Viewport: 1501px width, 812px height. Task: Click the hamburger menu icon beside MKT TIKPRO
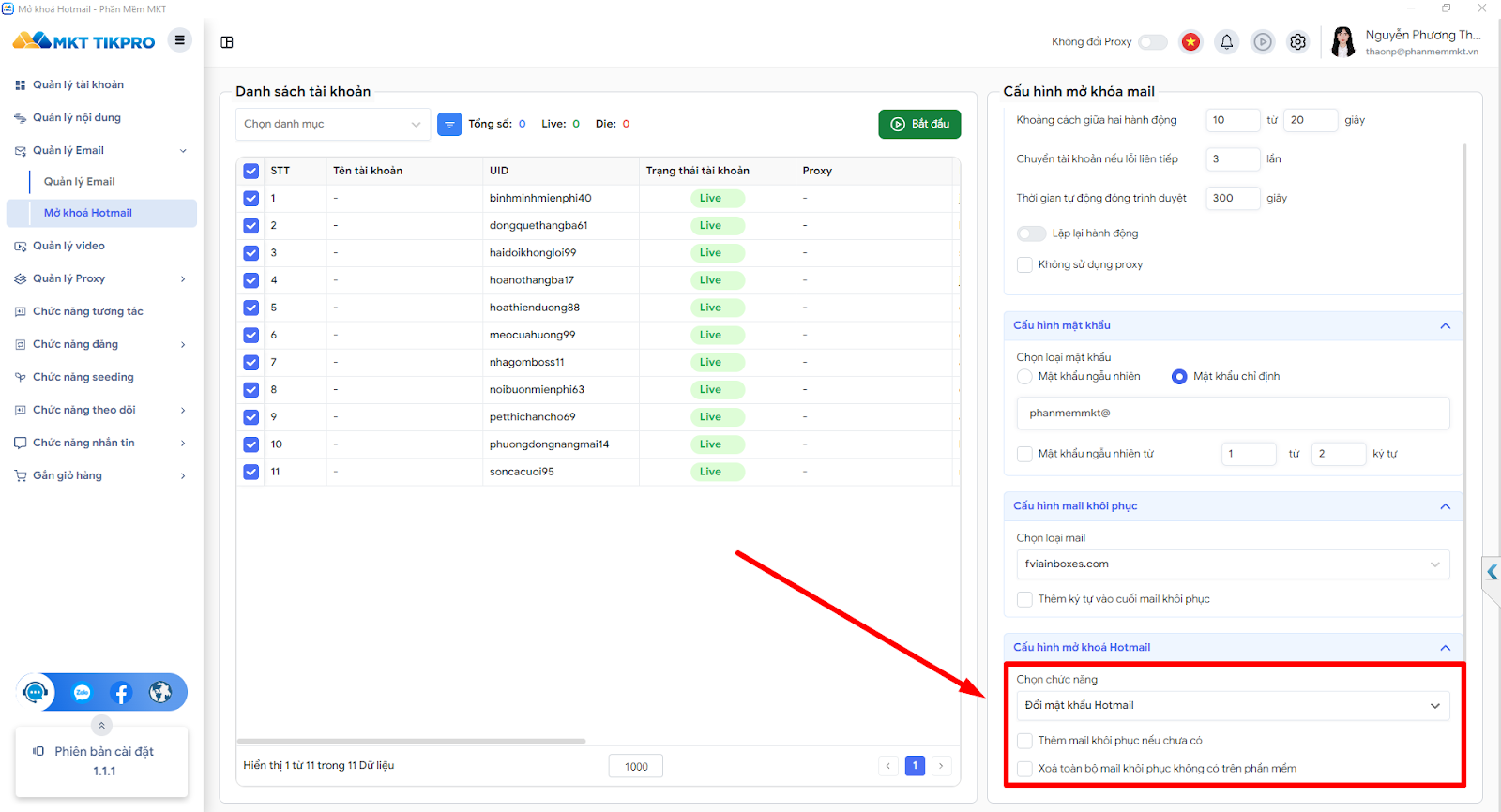coord(179,40)
